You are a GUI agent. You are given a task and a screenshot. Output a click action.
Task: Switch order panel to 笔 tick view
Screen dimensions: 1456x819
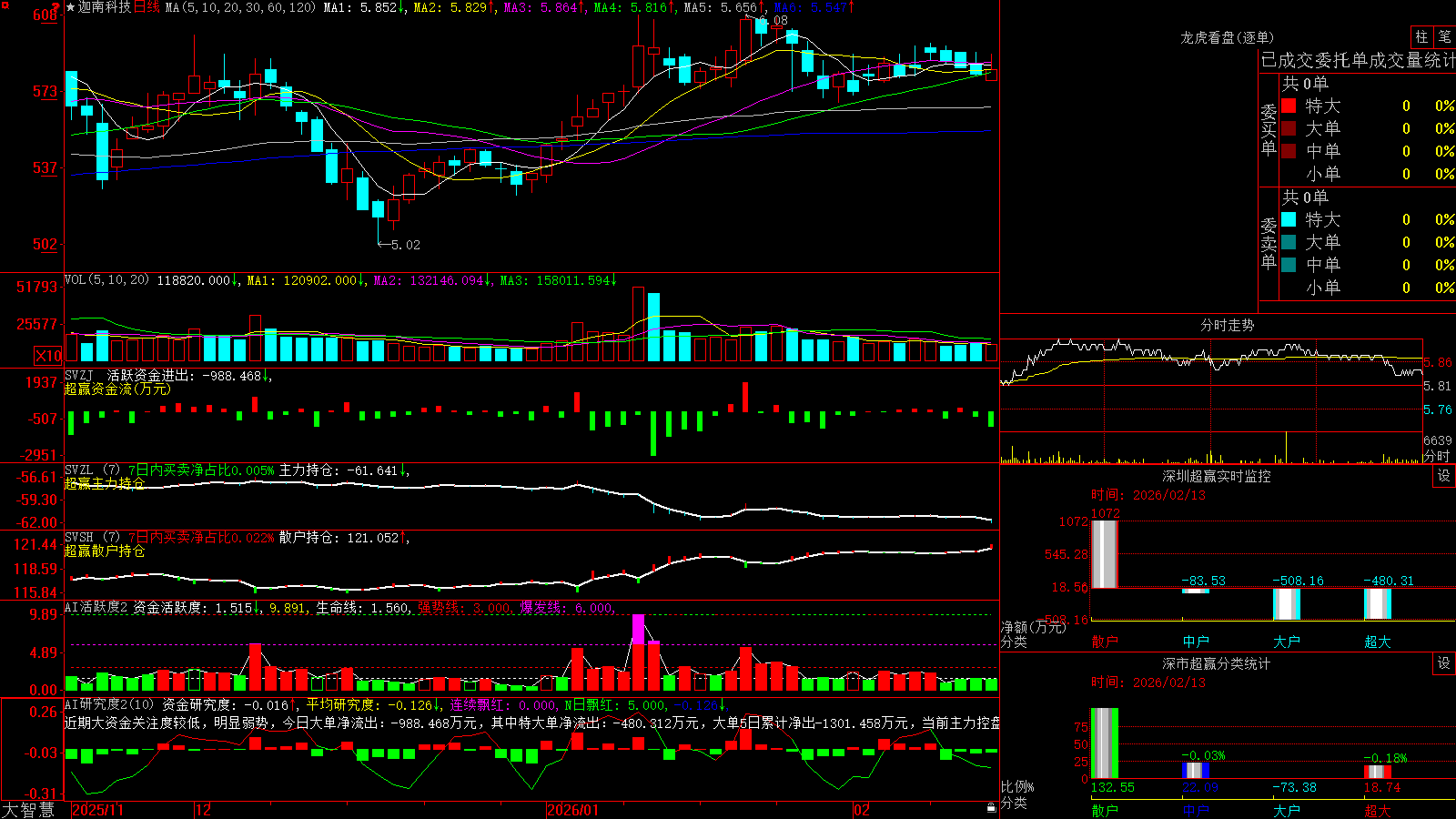[x=1444, y=36]
